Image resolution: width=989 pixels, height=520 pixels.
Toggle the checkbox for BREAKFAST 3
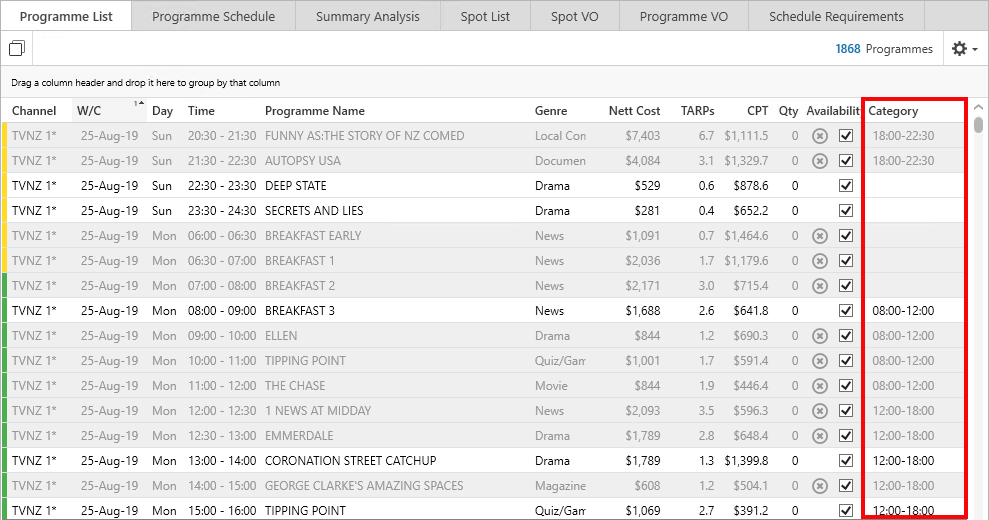pos(846,310)
